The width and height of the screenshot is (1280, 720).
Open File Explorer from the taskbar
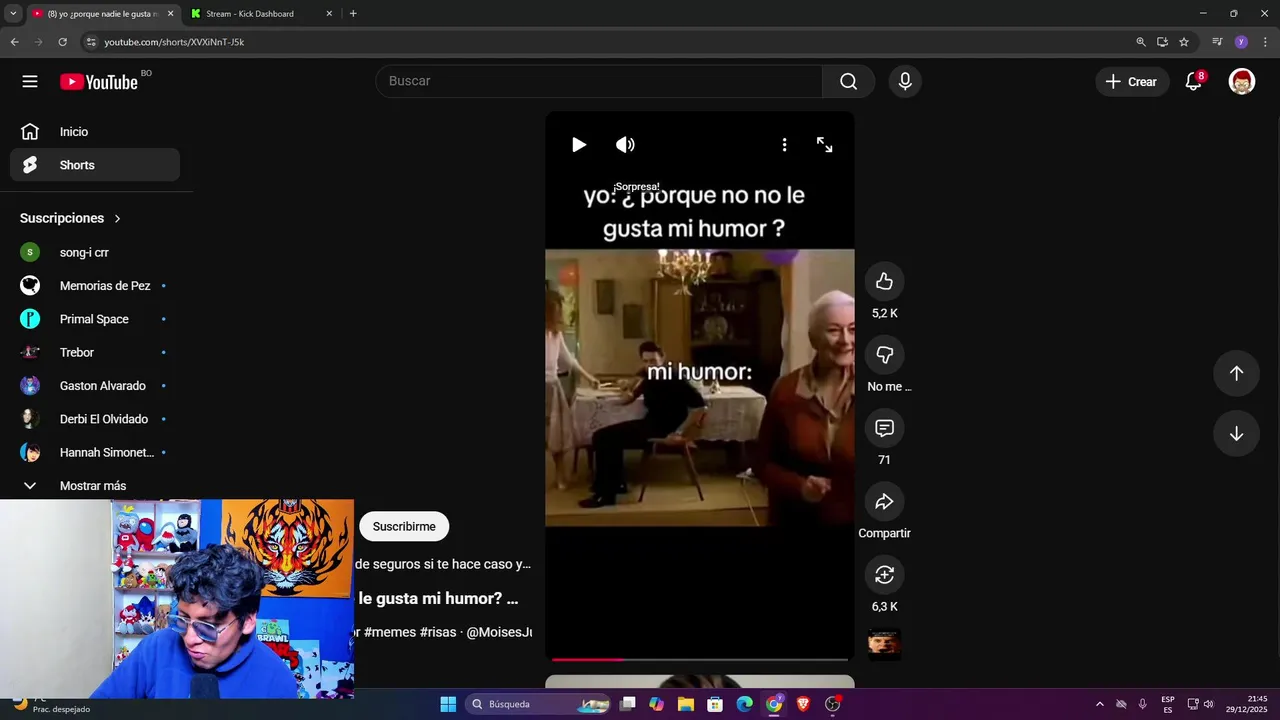click(x=686, y=704)
